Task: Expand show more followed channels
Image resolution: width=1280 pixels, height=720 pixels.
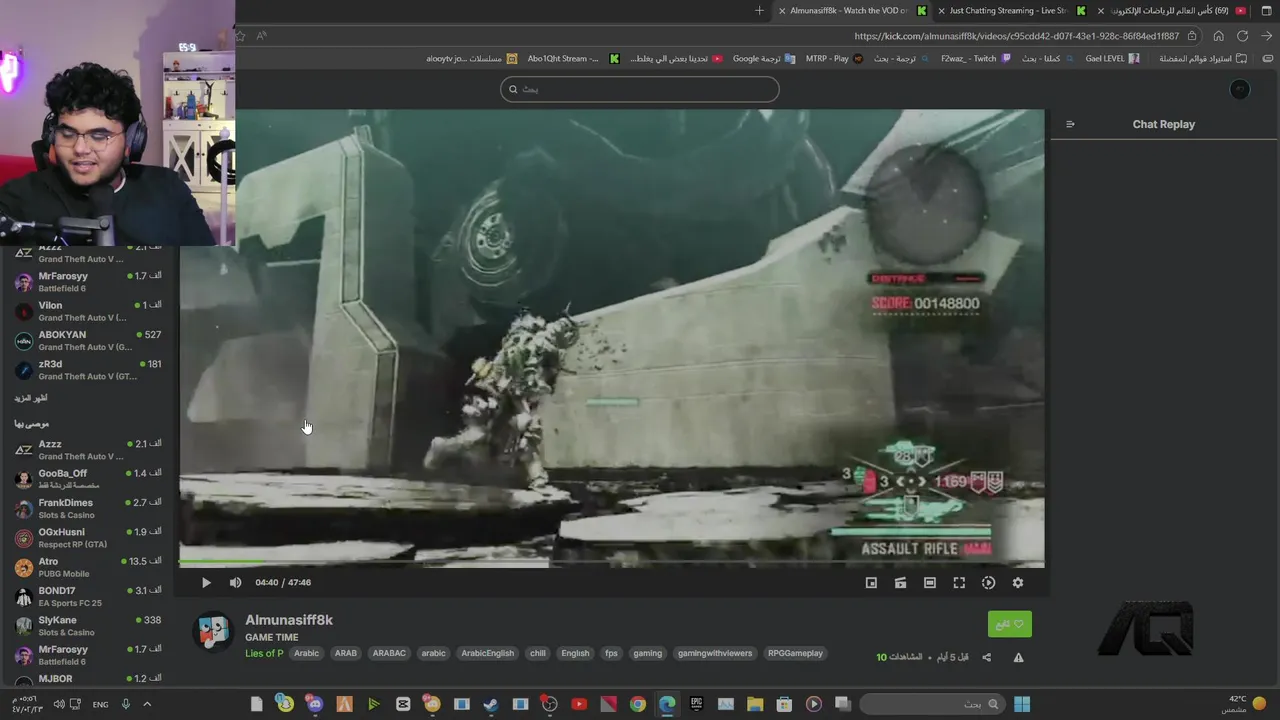Action: coord(31,398)
